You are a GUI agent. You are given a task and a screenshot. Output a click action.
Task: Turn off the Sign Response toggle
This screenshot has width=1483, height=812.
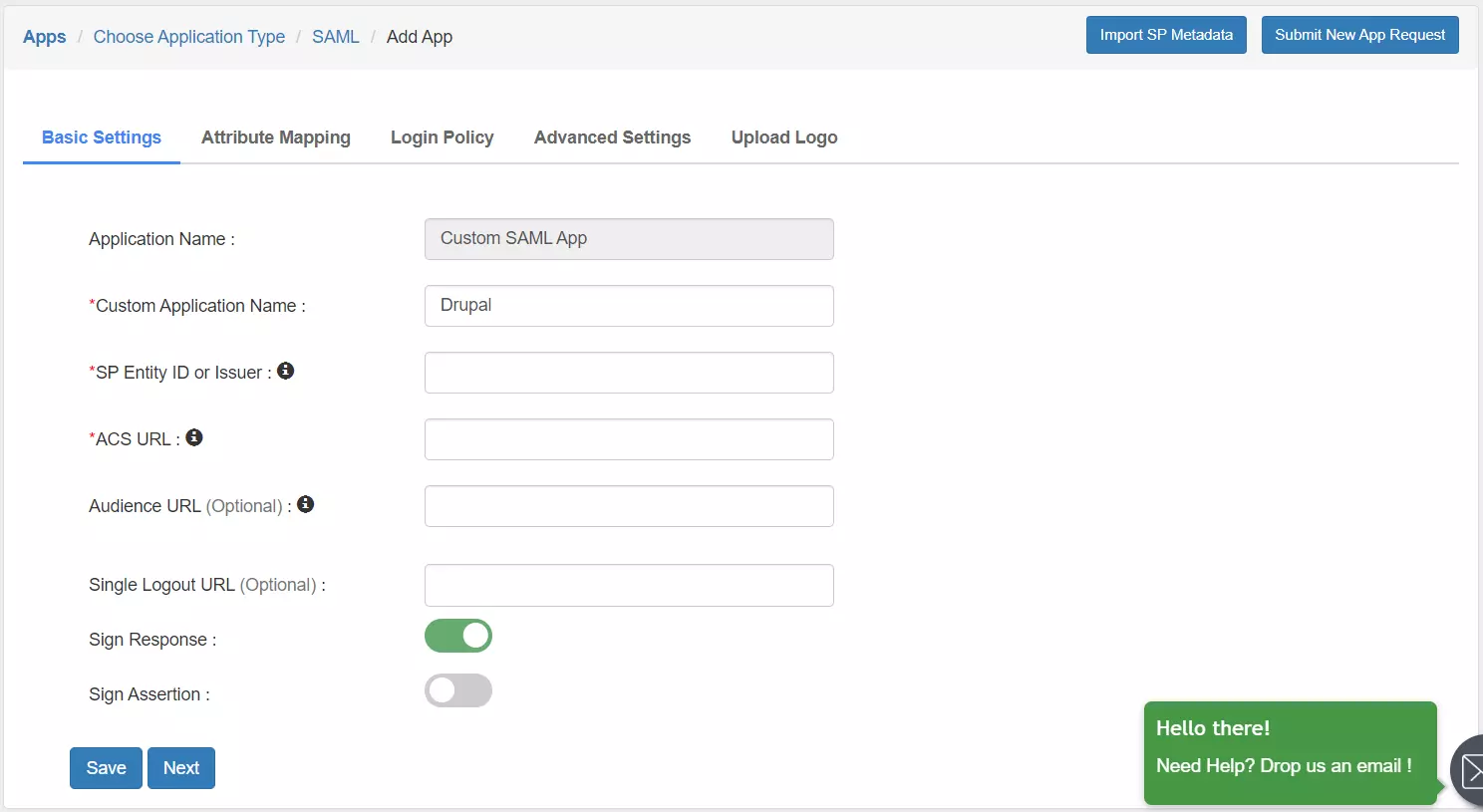tap(458, 636)
